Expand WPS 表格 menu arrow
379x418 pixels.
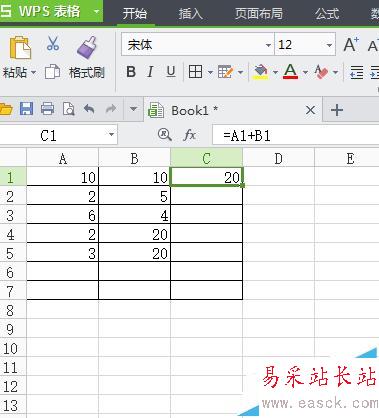coord(96,11)
